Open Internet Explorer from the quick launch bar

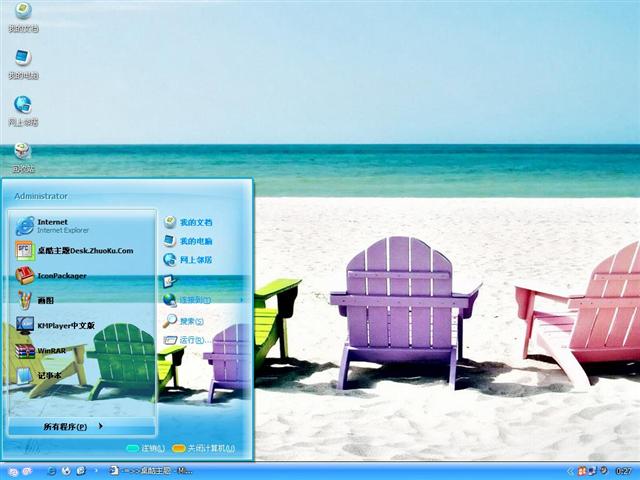pos(51,471)
